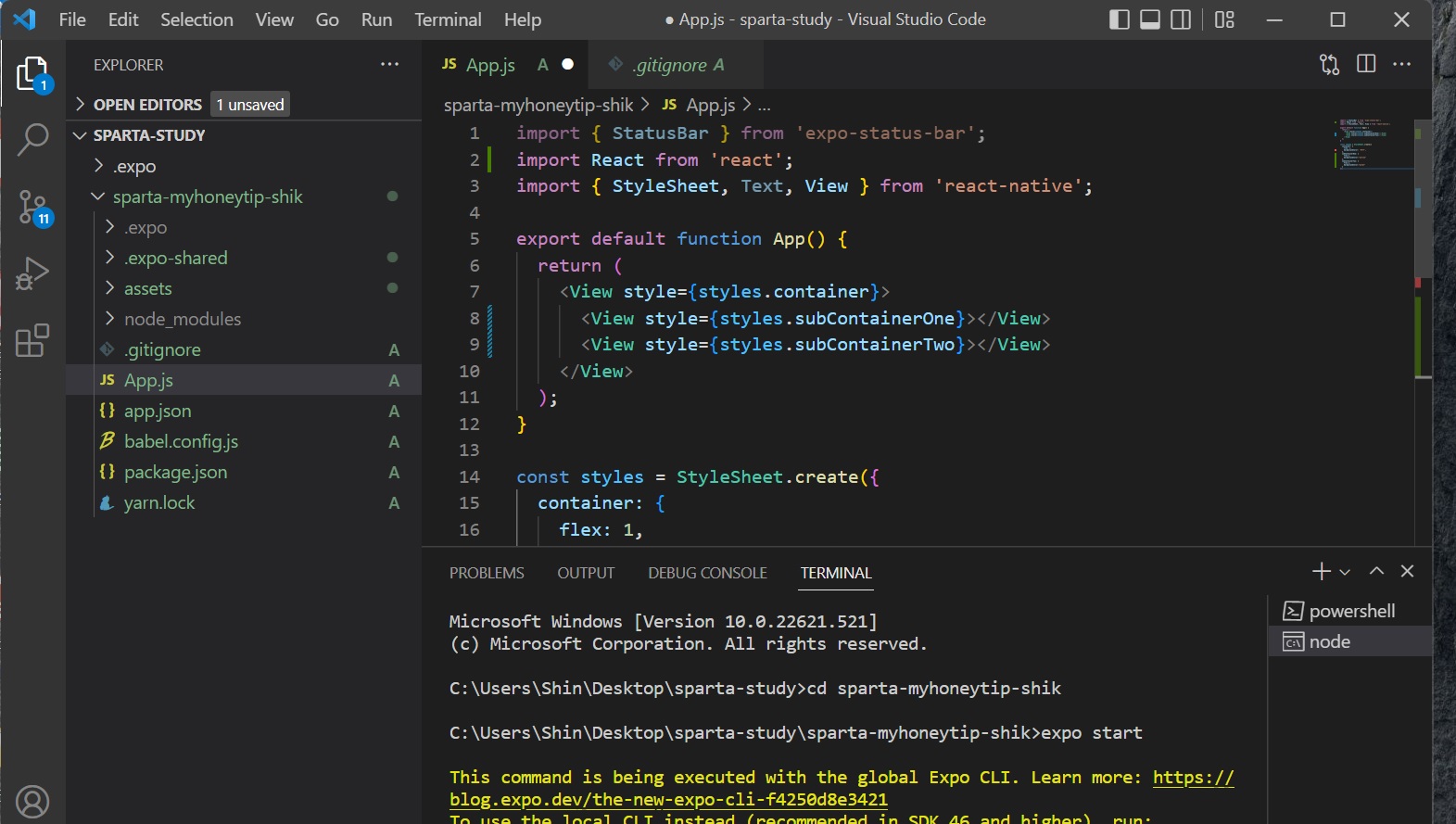Open the Selection menu
Screen dimensions: 1456x824
pos(196,19)
